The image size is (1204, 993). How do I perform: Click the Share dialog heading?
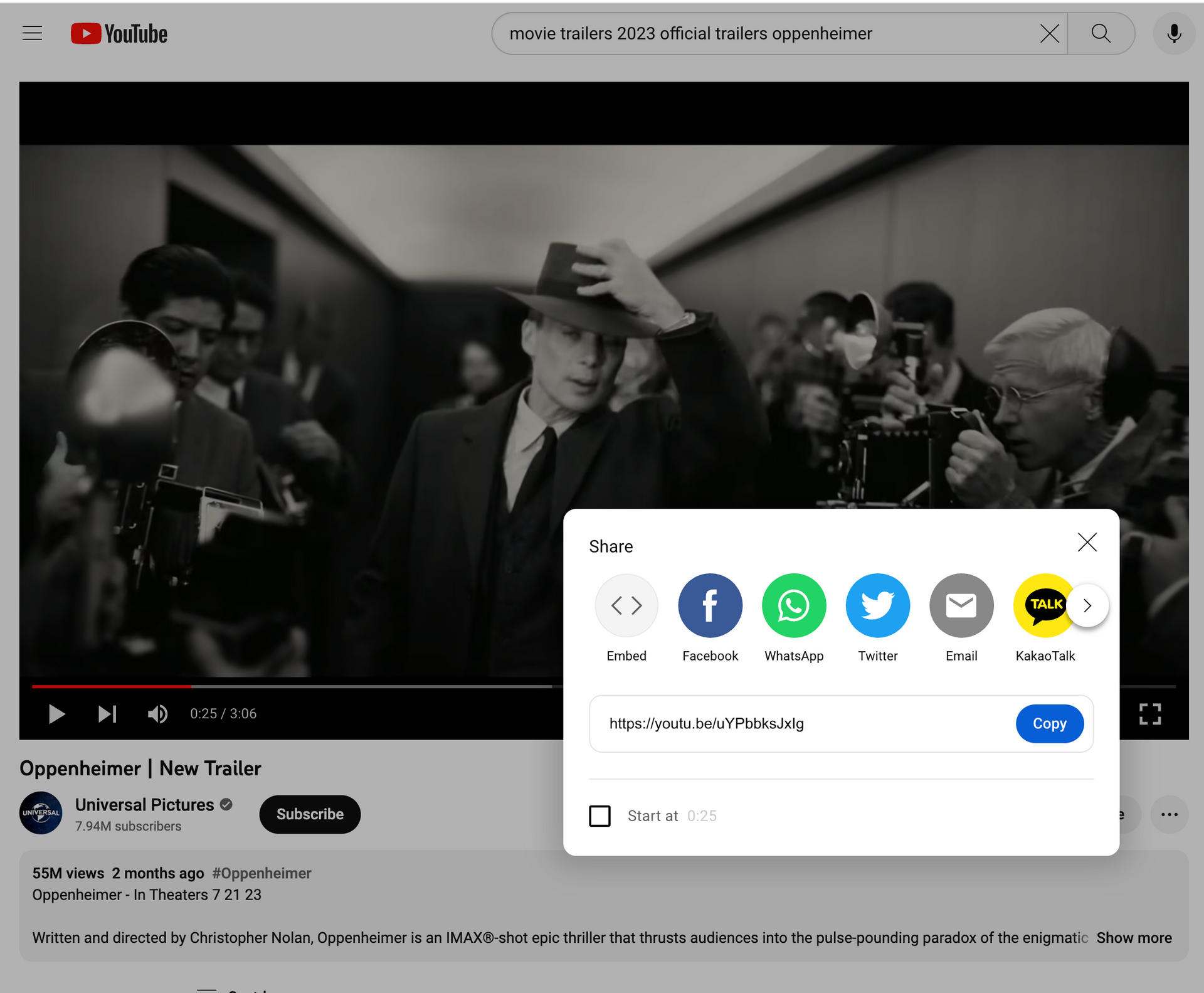point(611,546)
